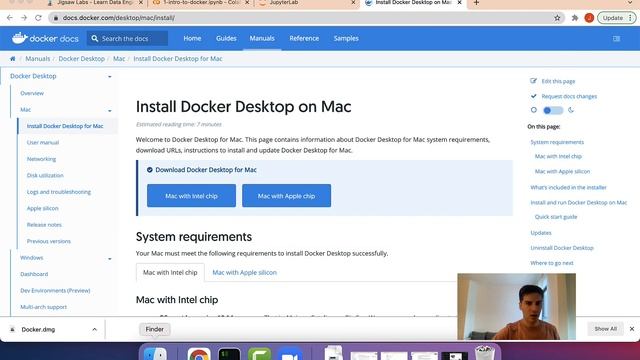Toggle the dark mode switch
The image size is (640, 360).
tap(553, 110)
